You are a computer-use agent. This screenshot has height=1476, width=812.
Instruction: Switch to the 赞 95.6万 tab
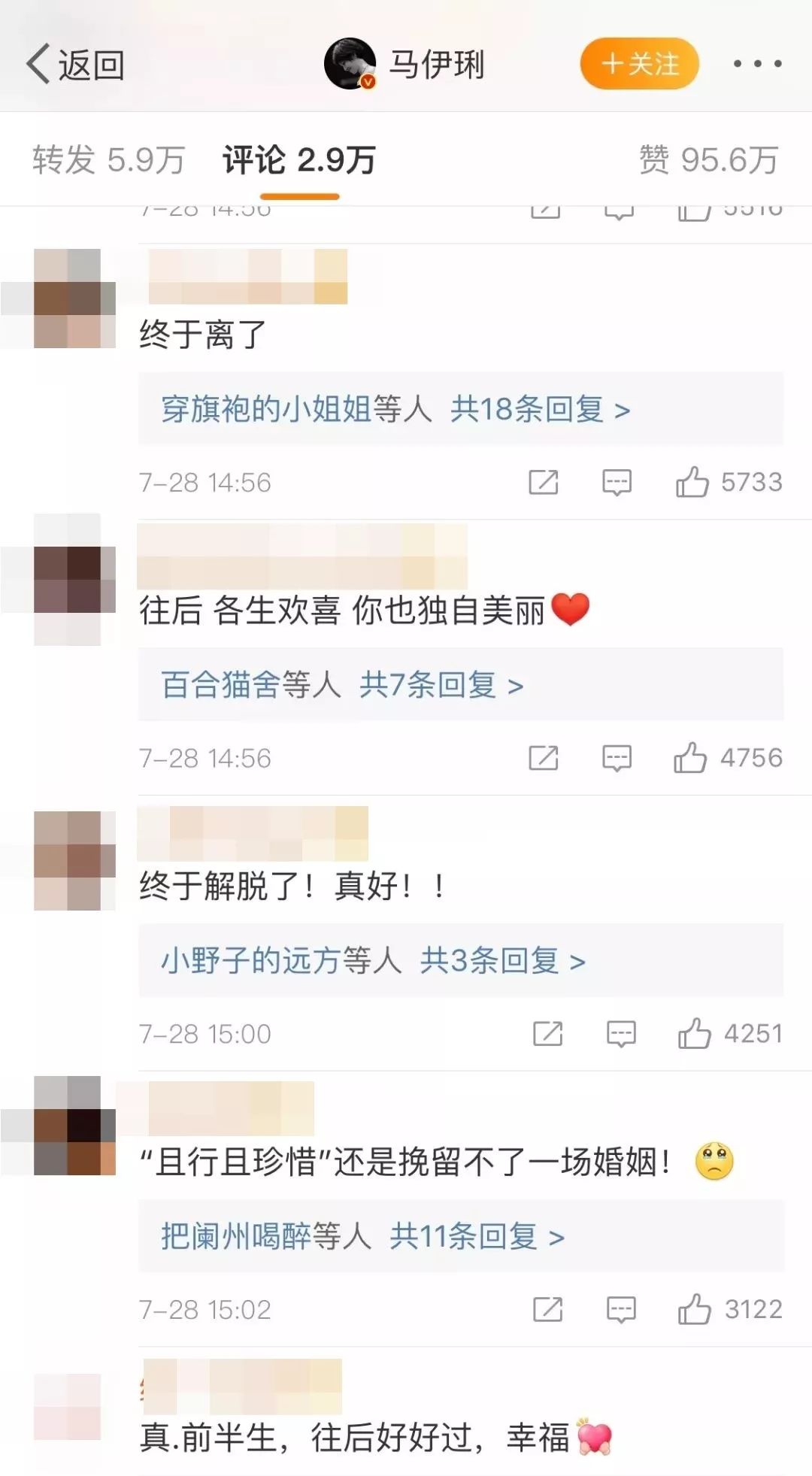(709, 159)
